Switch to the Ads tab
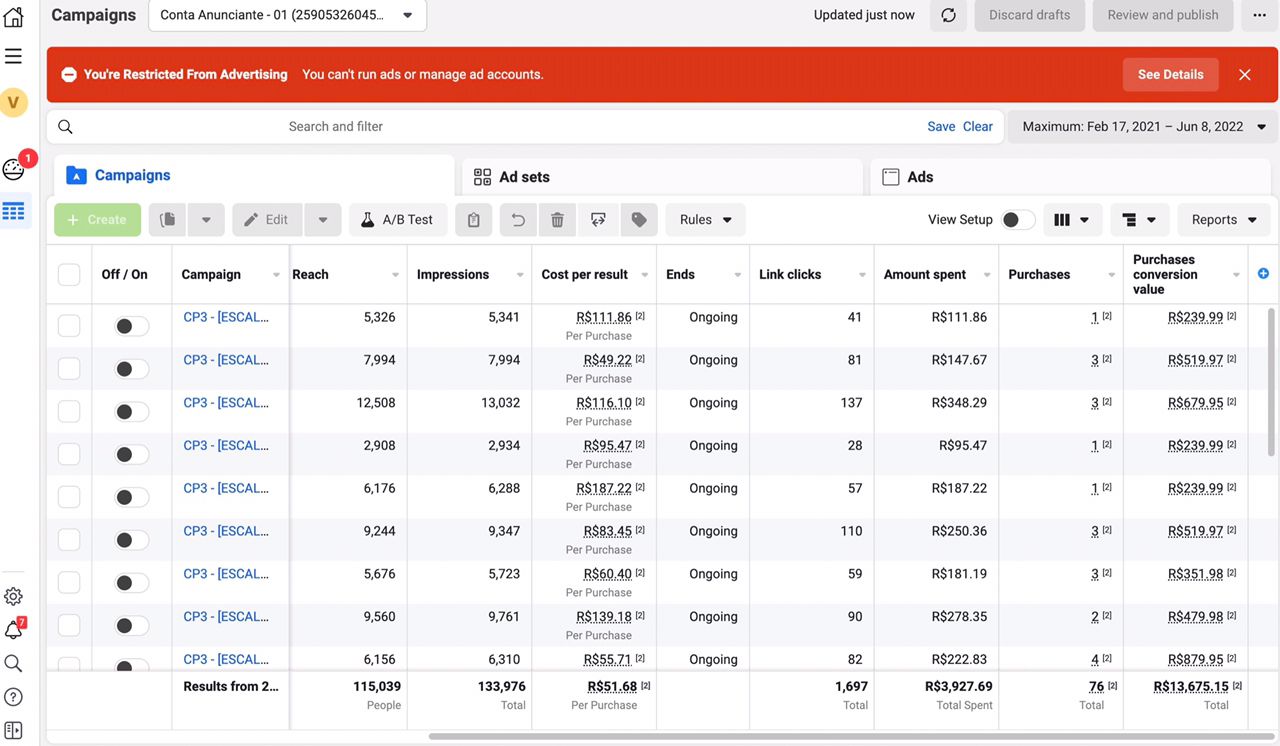1280x746 pixels. (x=1070, y=177)
